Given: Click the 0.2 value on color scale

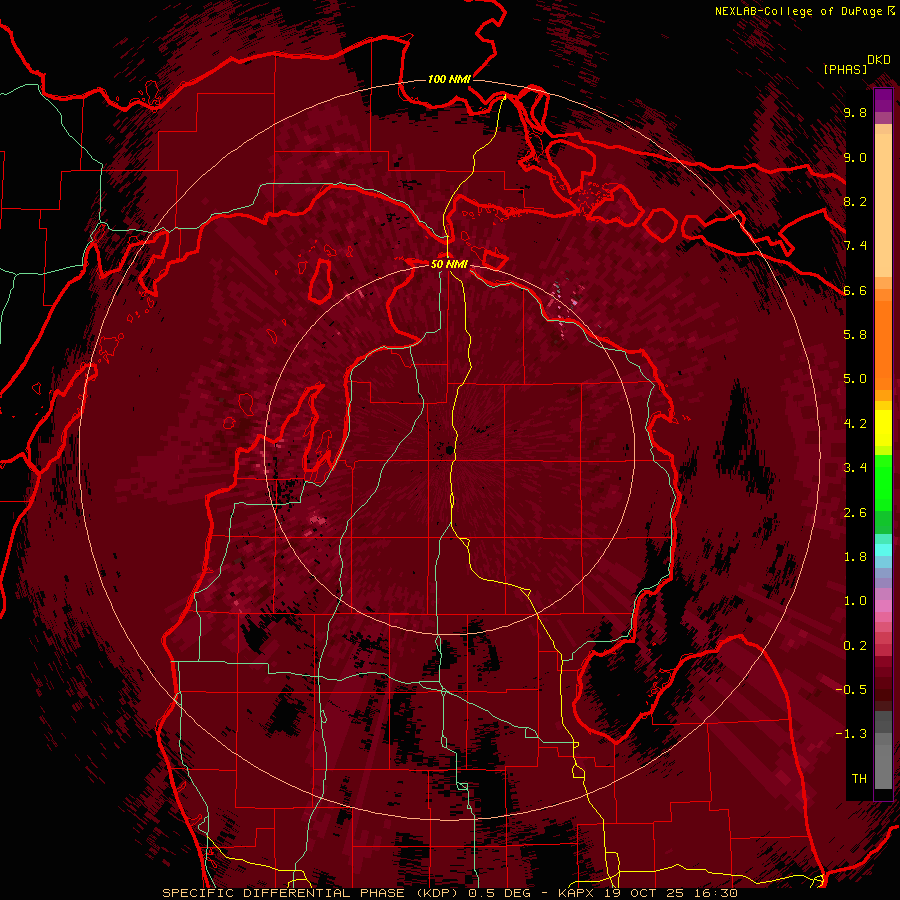Looking at the screenshot, I should coord(855,646).
